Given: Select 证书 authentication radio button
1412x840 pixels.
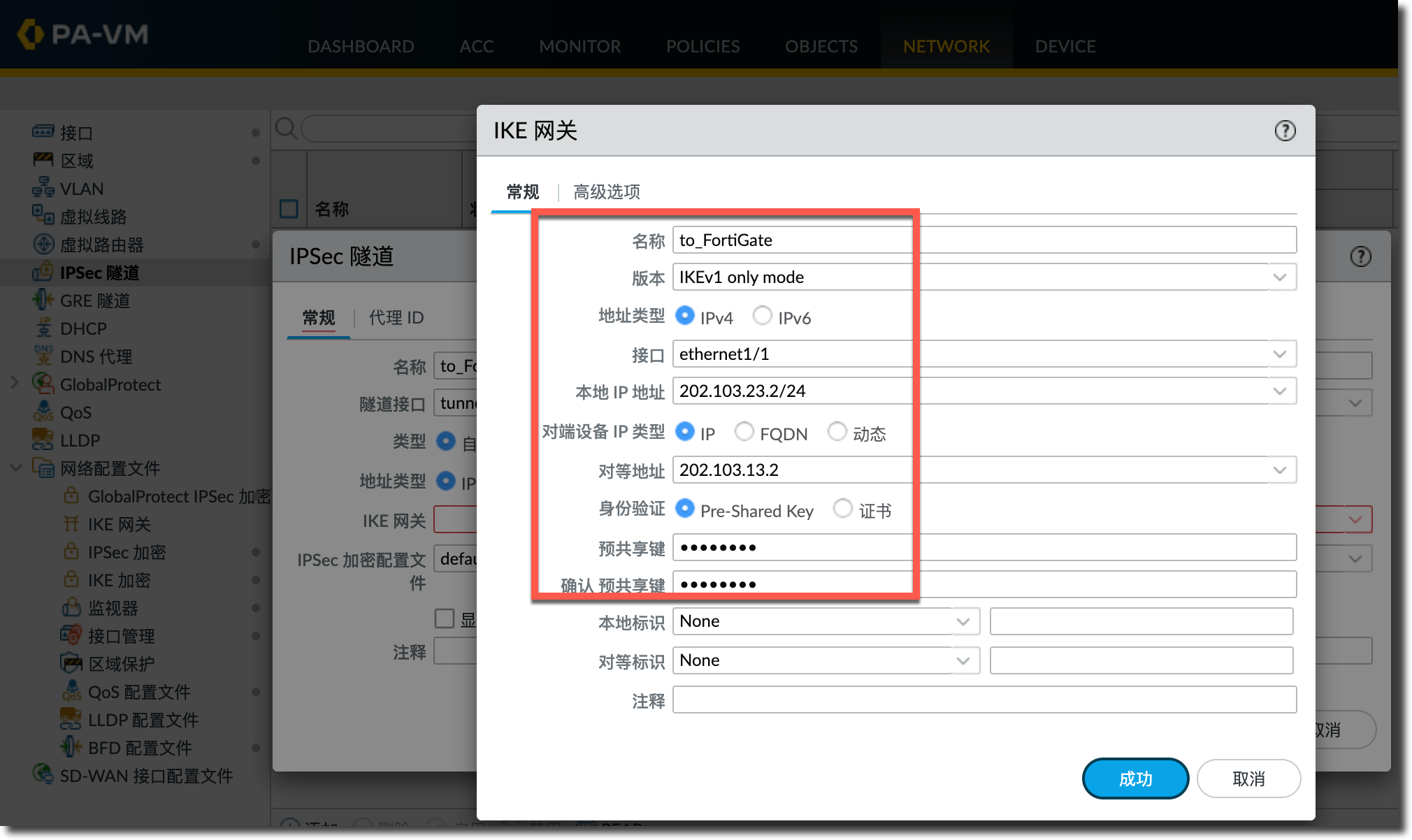Looking at the screenshot, I should 843,509.
